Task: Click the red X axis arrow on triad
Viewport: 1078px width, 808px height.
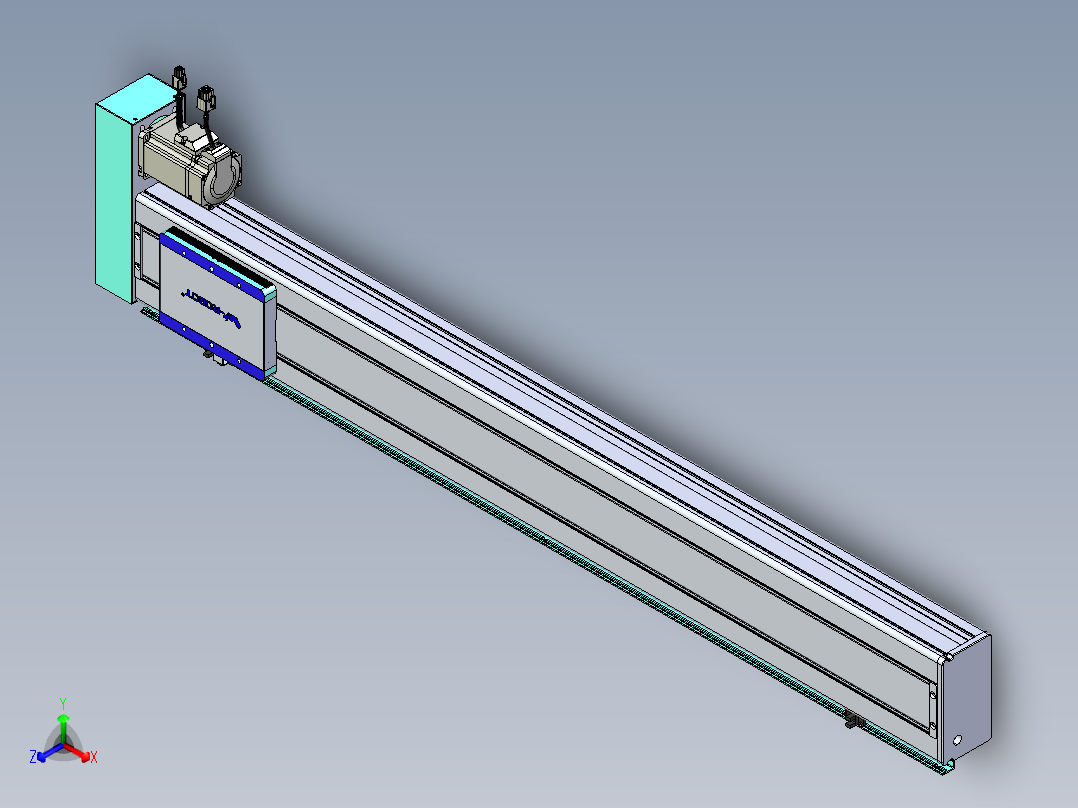Action: pos(84,754)
